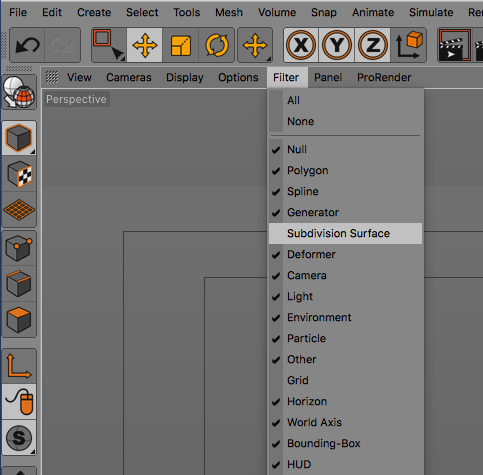The width and height of the screenshot is (483, 475).
Task: Activate the Move tool
Action: coord(145,45)
